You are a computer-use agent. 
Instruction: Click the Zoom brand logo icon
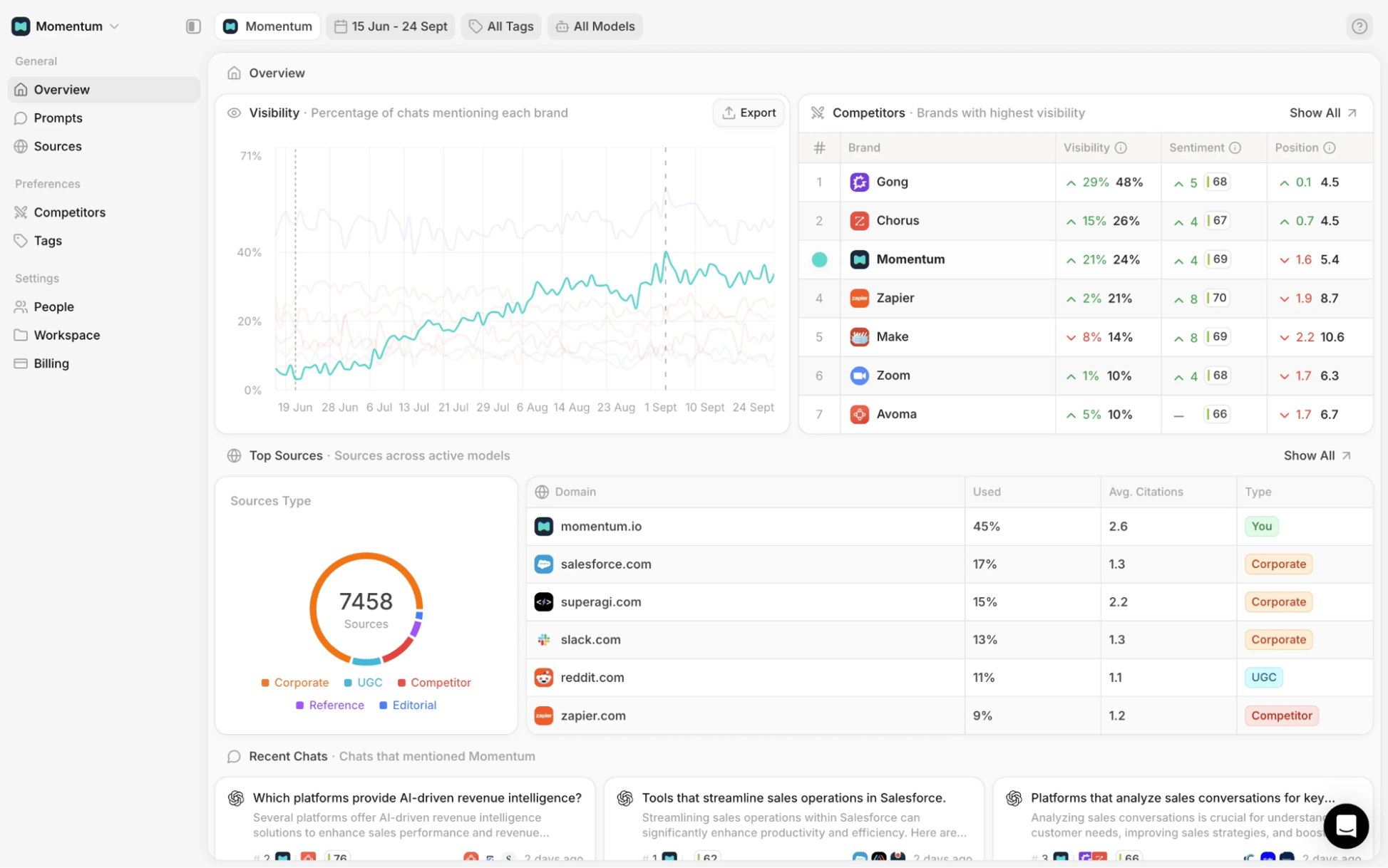point(859,376)
